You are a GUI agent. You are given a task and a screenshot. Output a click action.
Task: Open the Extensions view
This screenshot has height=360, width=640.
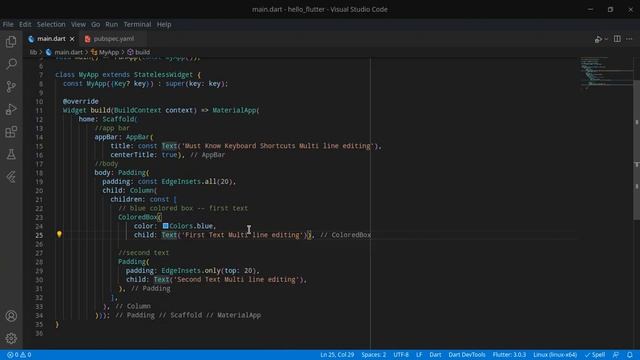11,132
